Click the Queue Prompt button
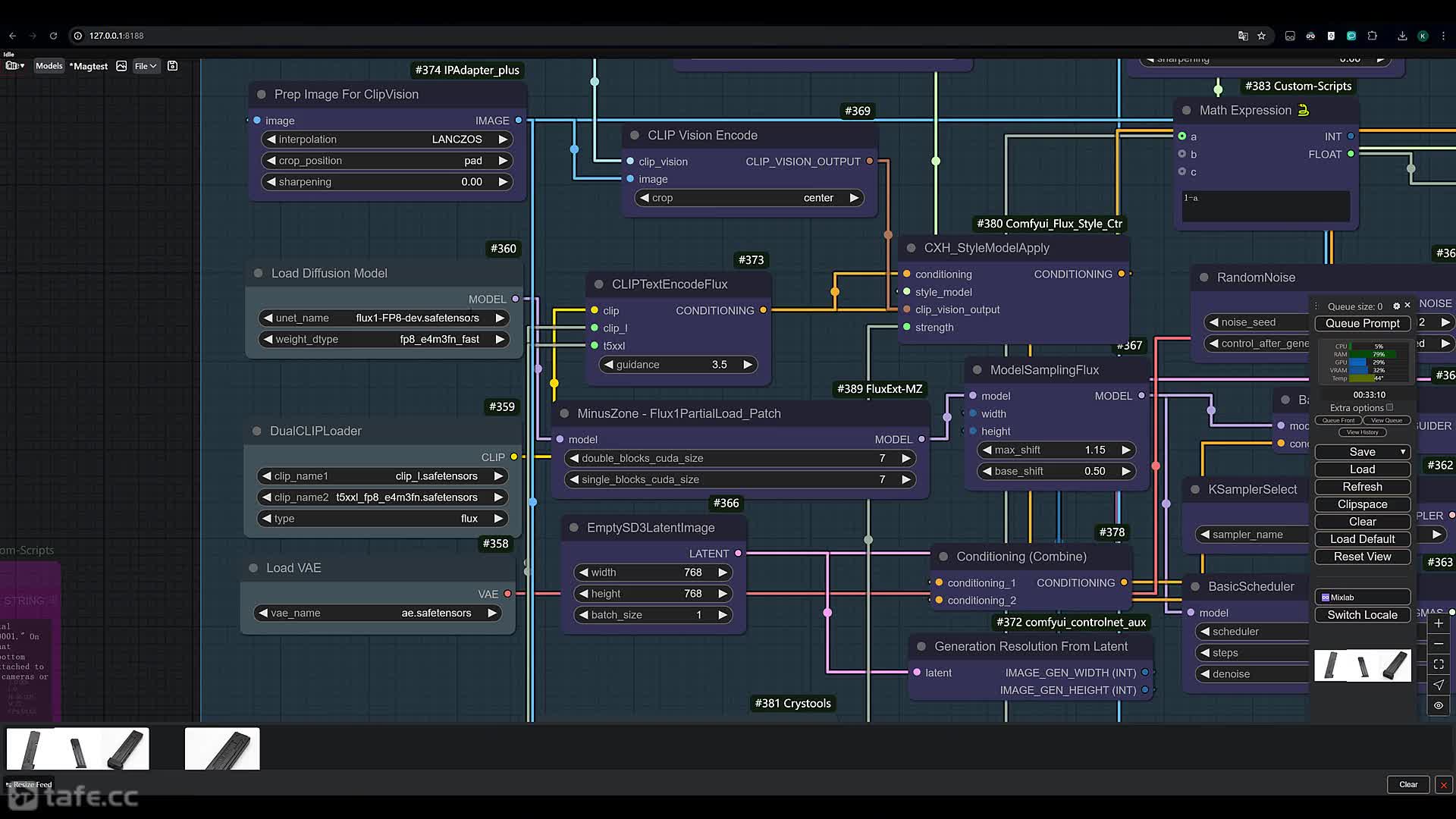The width and height of the screenshot is (1456, 819). tap(1363, 323)
